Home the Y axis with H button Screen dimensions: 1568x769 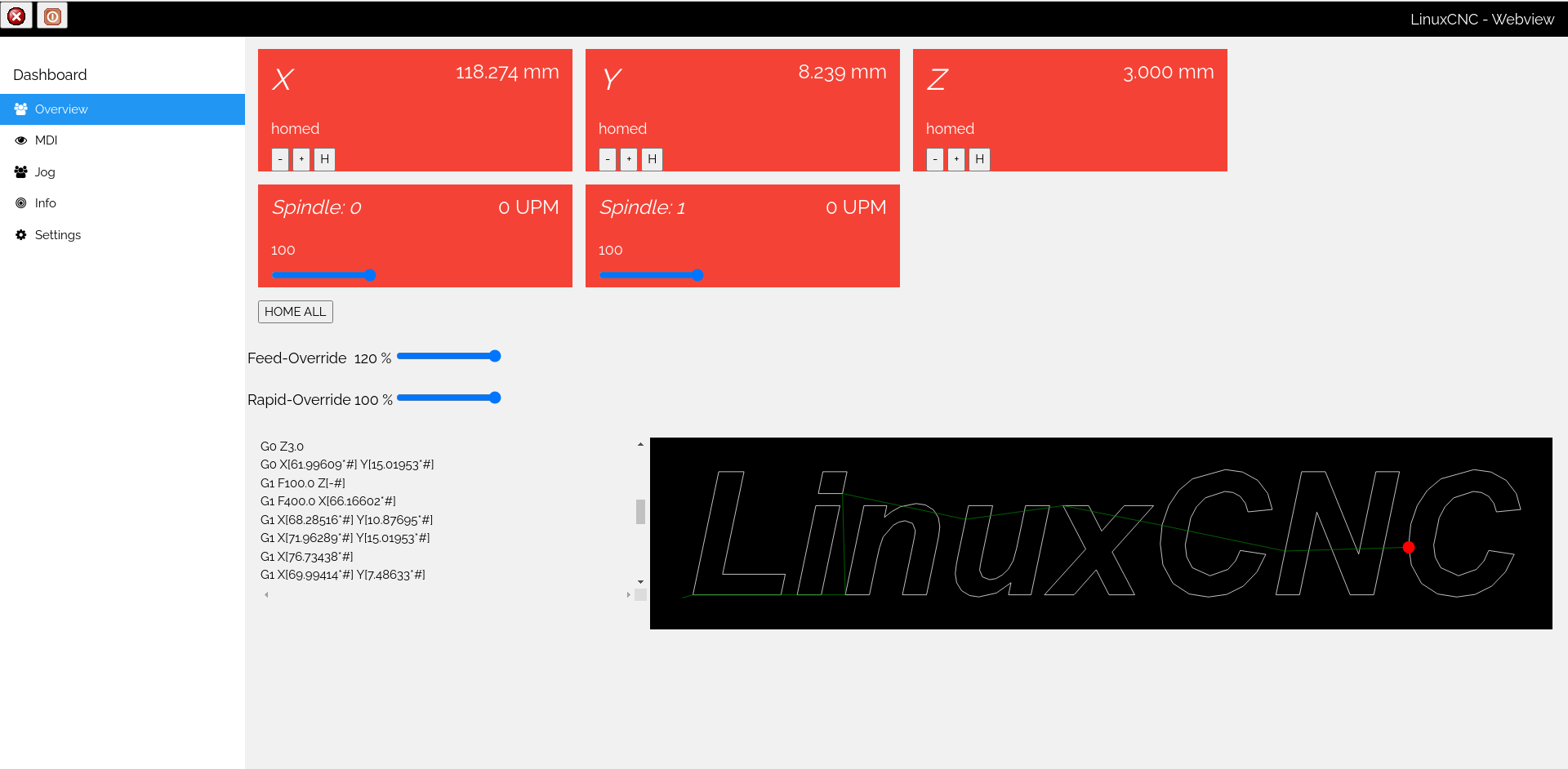tap(653, 159)
